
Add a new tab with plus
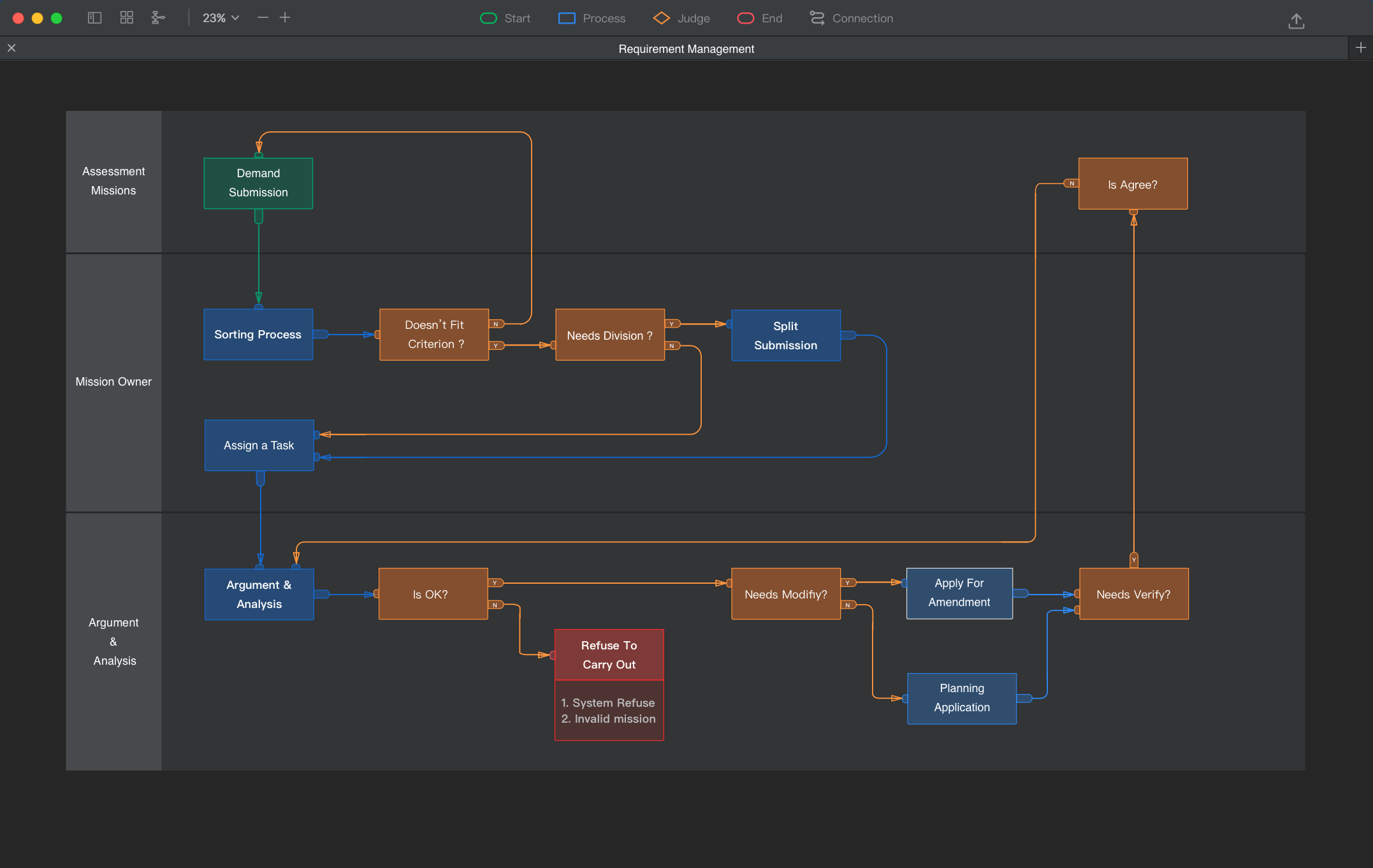coord(1360,48)
